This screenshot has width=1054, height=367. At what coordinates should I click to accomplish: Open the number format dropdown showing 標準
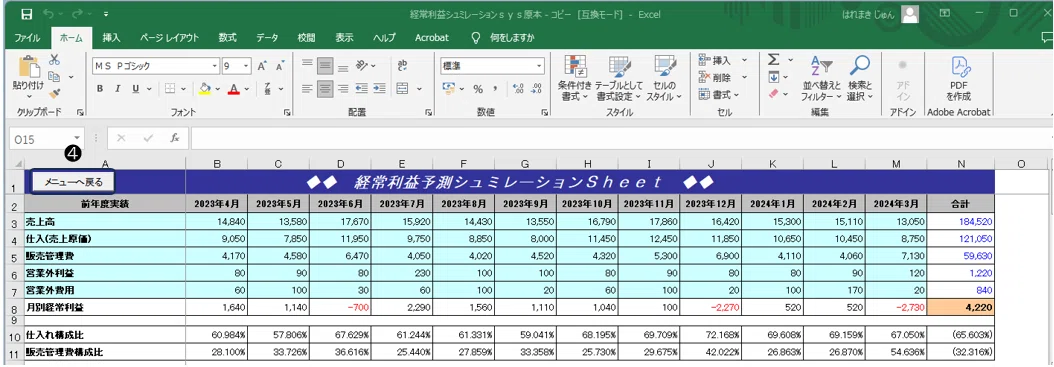(x=539, y=66)
